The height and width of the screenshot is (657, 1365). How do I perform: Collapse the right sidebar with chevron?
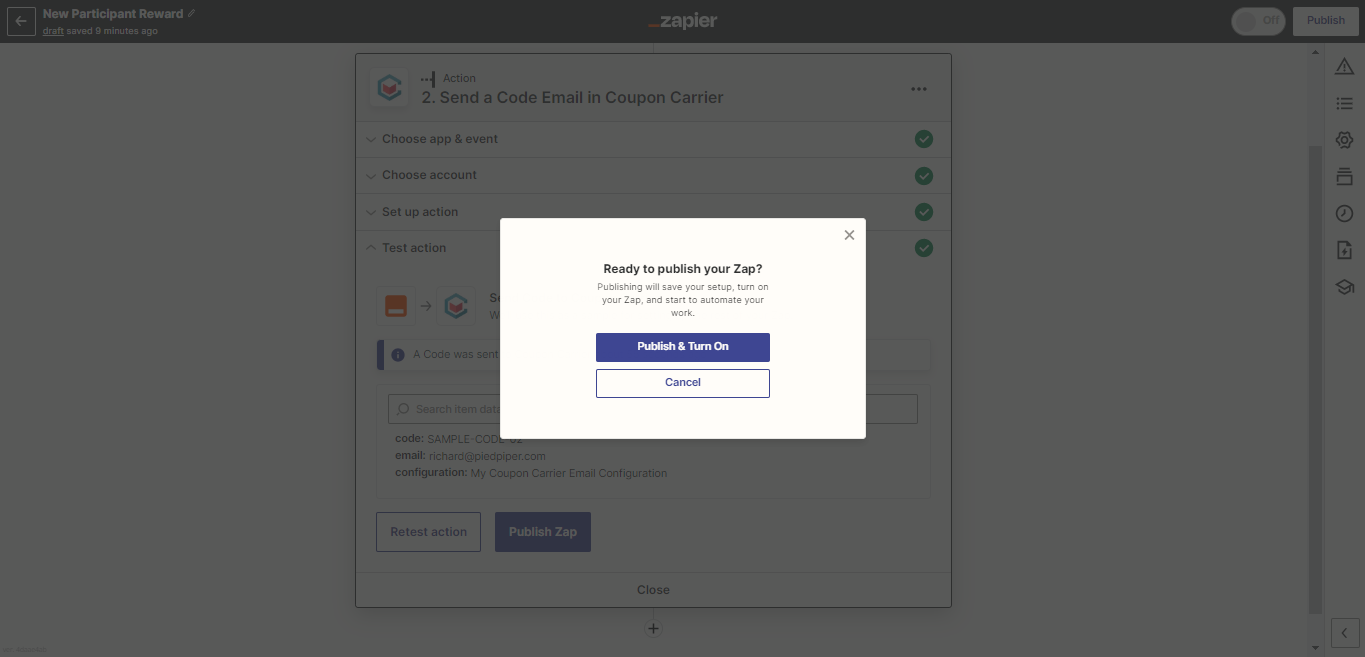(x=1344, y=633)
